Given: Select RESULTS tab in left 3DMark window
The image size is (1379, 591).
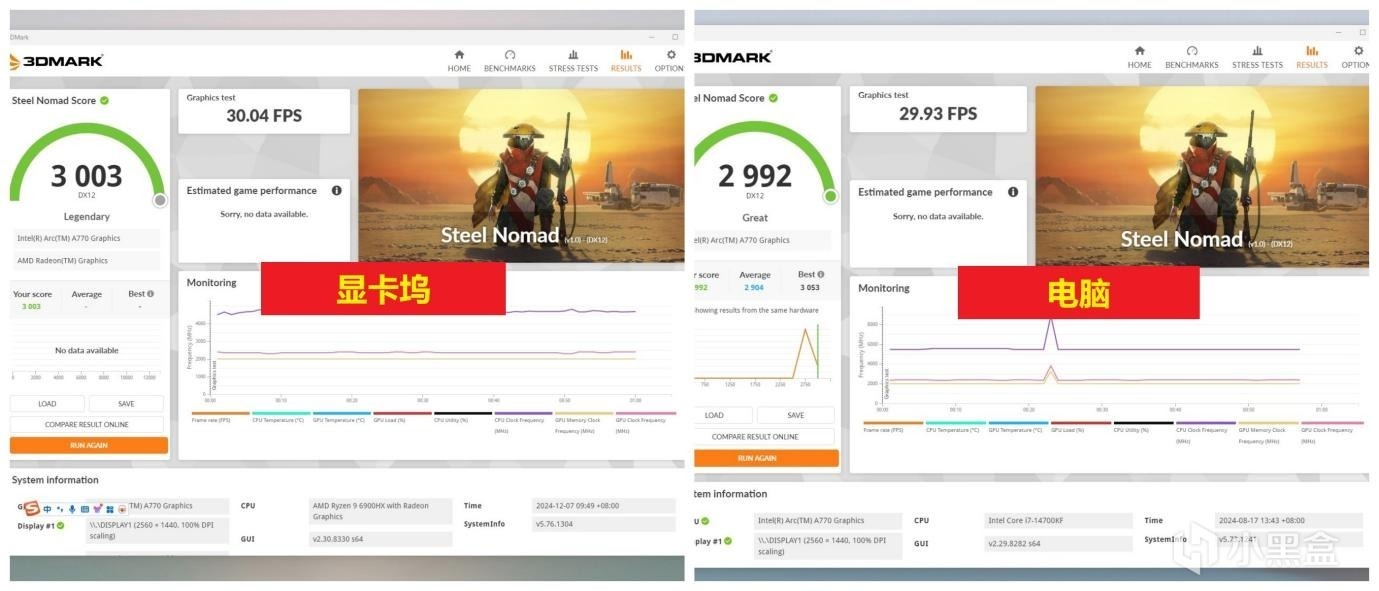Looking at the screenshot, I should [626, 61].
